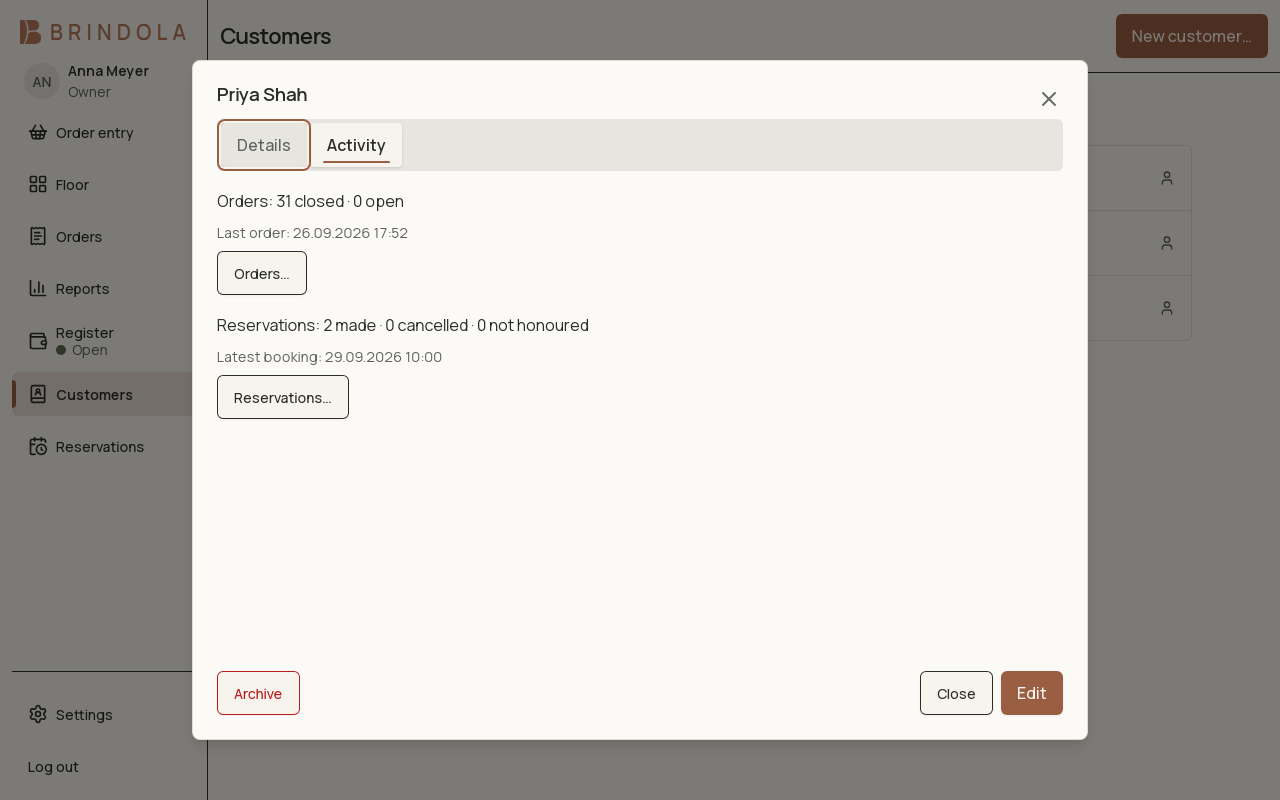The height and width of the screenshot is (800, 1280).
Task: Click the Register wallet icon
Action: [38, 341]
